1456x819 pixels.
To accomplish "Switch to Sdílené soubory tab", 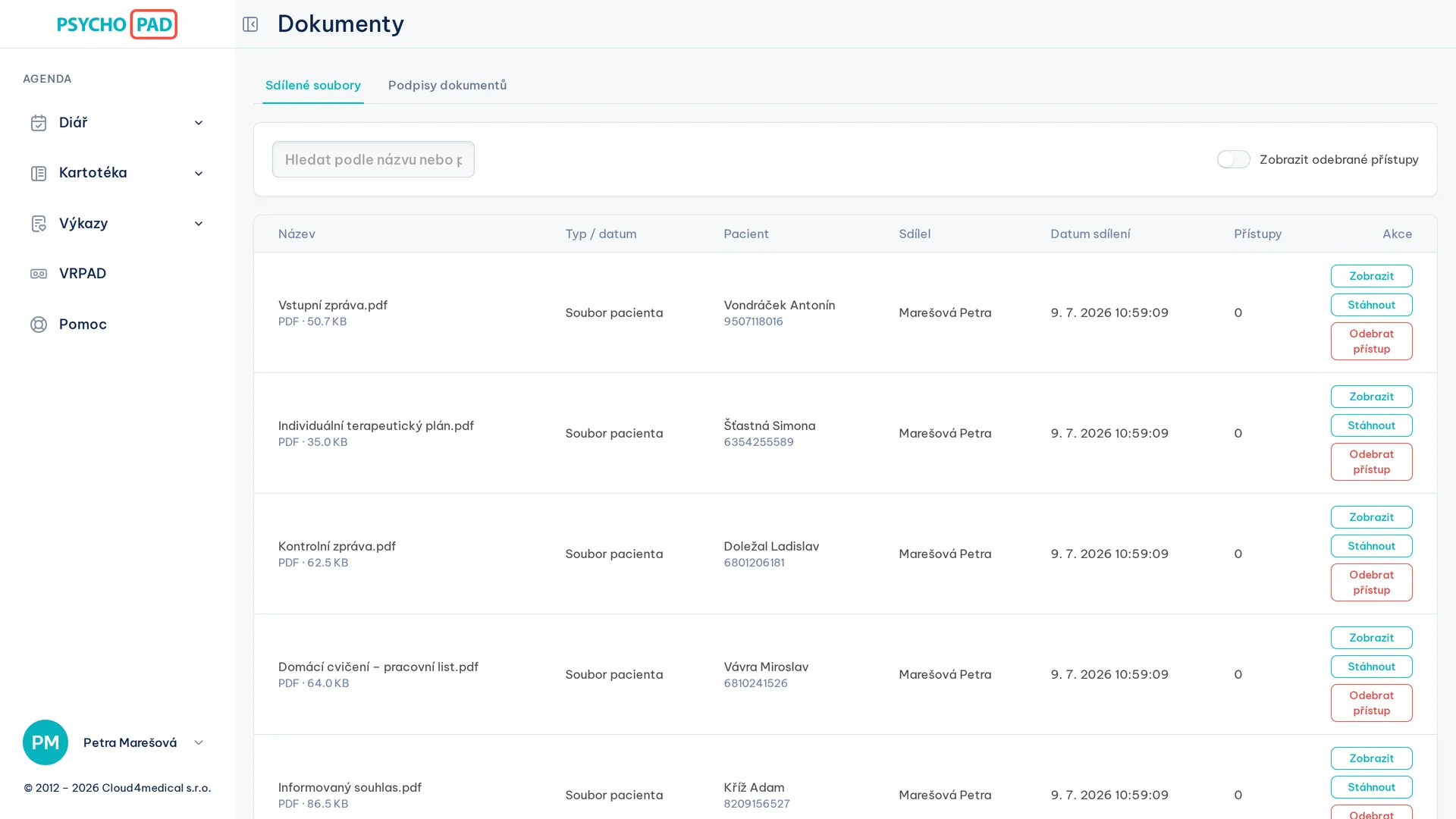I will click(x=313, y=85).
